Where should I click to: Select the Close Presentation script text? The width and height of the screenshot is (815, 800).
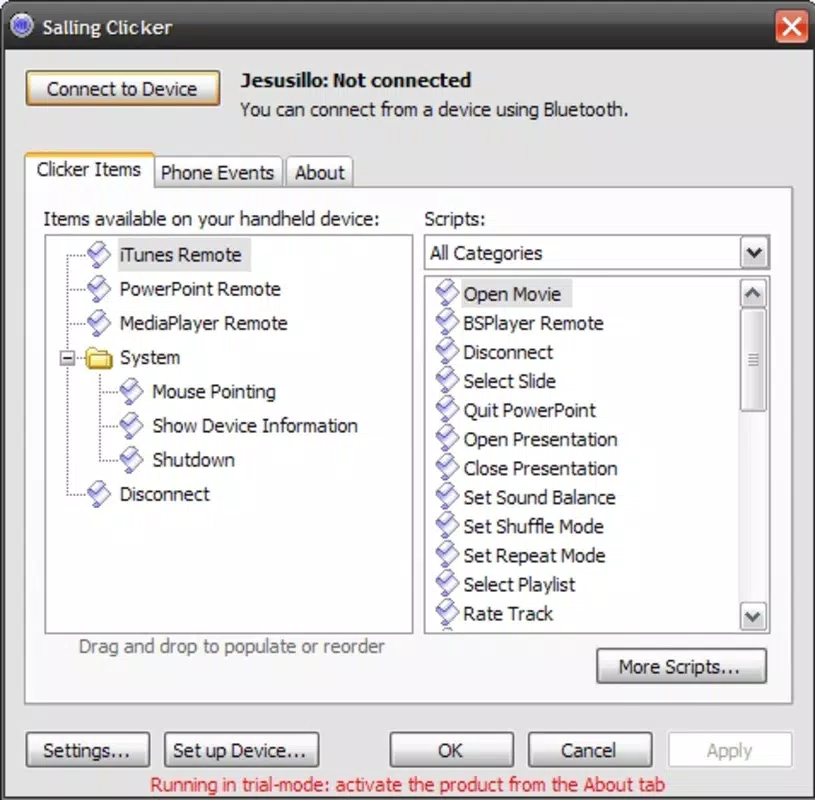(x=541, y=468)
